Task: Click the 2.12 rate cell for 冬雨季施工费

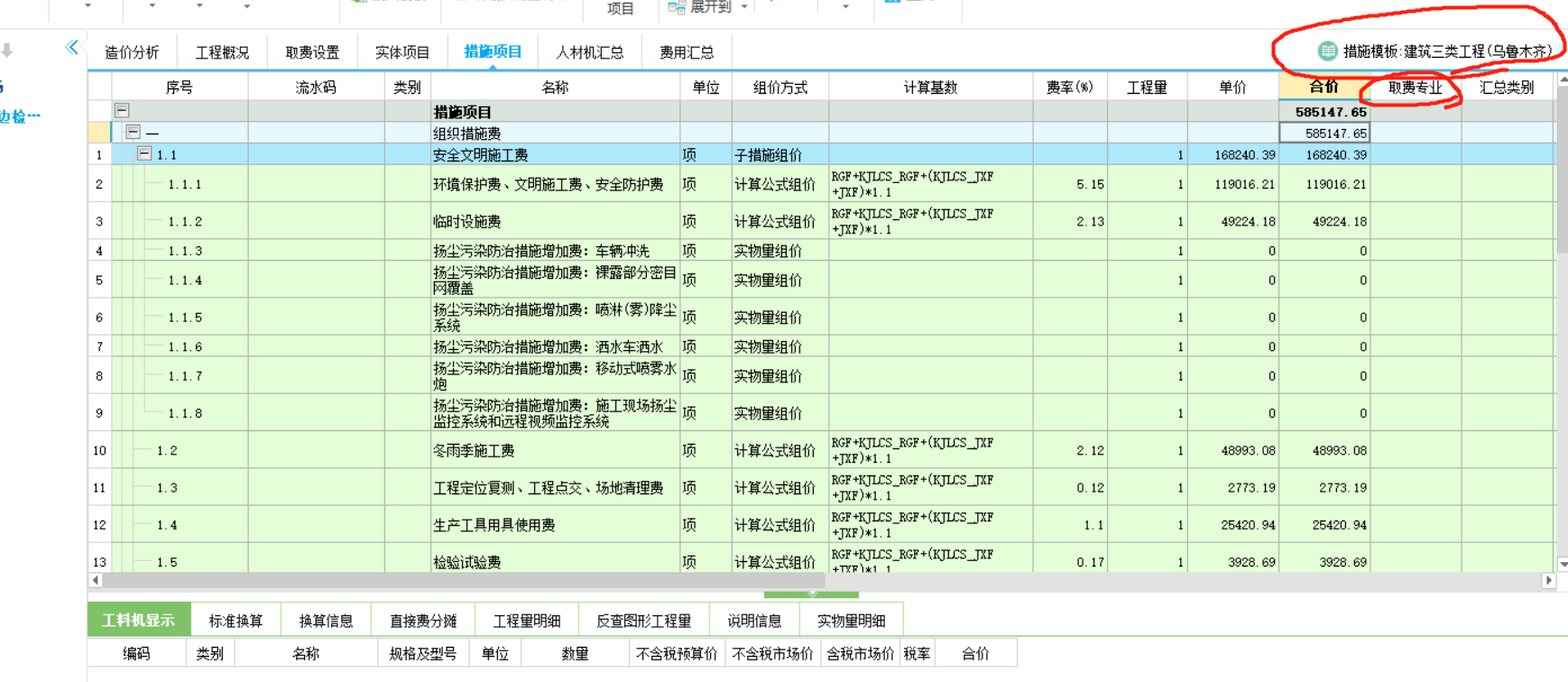Action: click(x=1069, y=450)
